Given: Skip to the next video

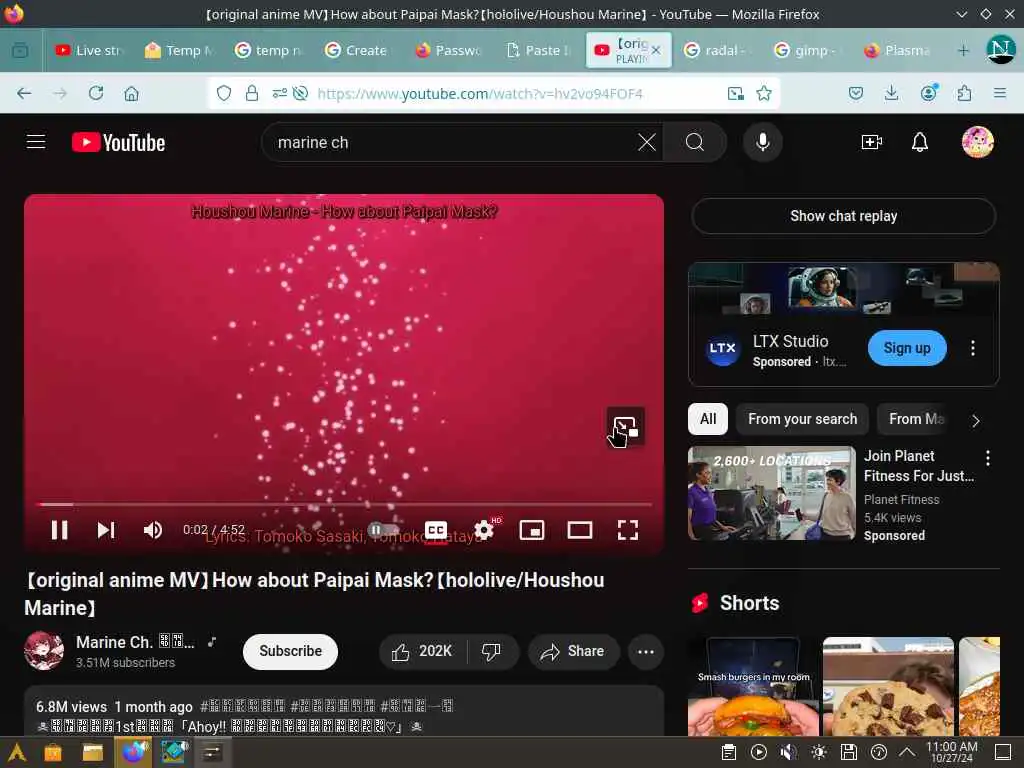Looking at the screenshot, I should tap(106, 530).
